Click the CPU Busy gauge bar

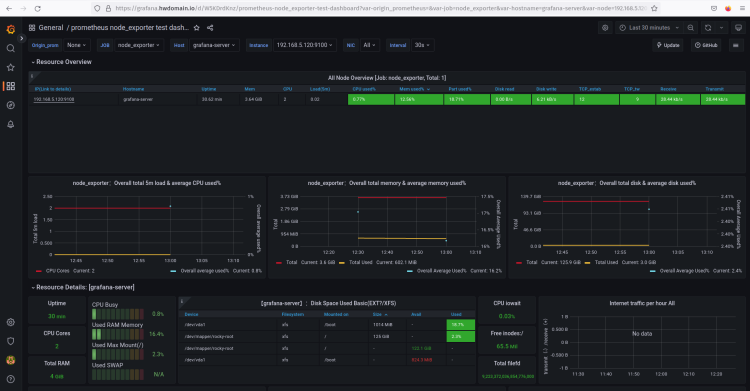[x=118, y=314]
